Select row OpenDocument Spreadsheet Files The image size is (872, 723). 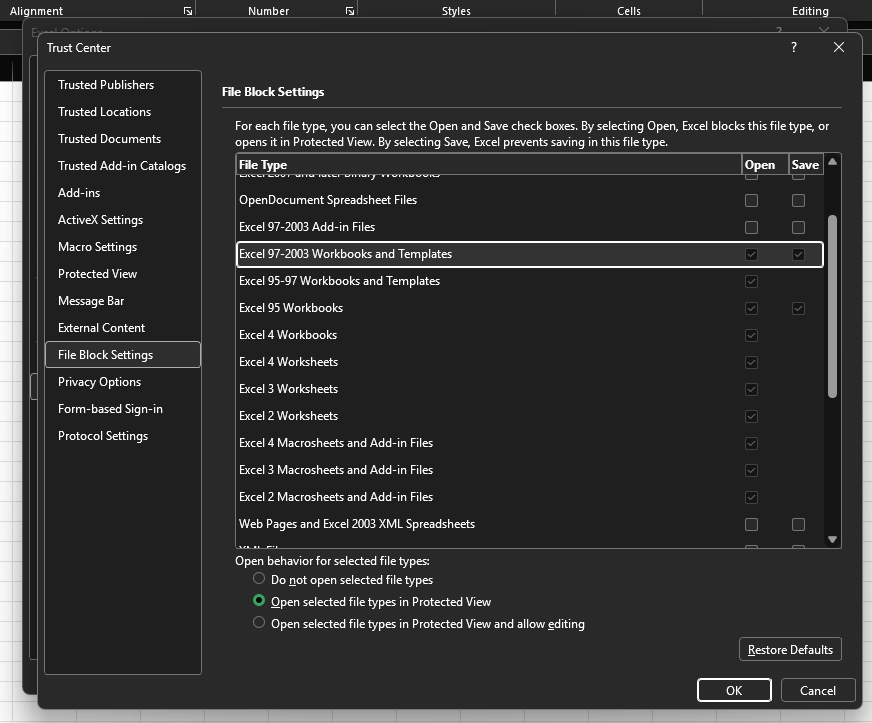529,200
